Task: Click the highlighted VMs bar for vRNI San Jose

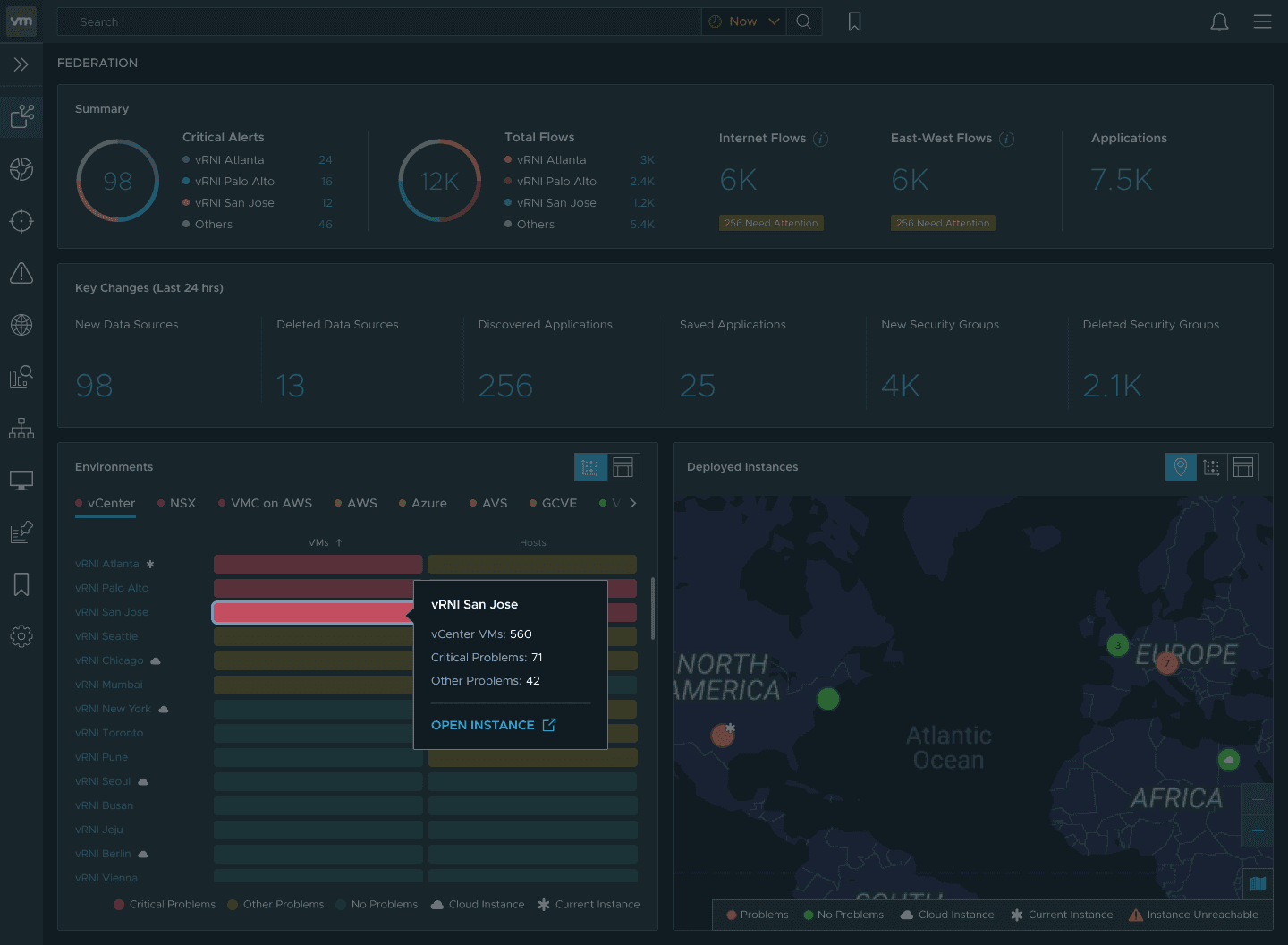Action: tap(313, 613)
